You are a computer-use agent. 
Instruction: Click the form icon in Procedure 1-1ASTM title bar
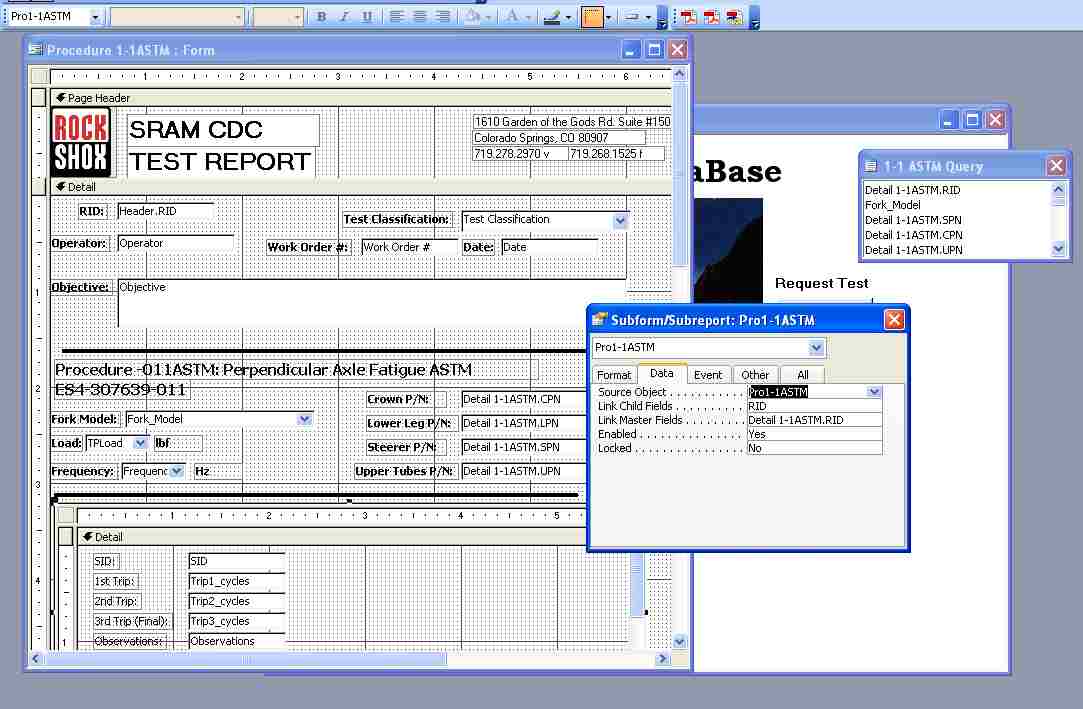pos(36,50)
